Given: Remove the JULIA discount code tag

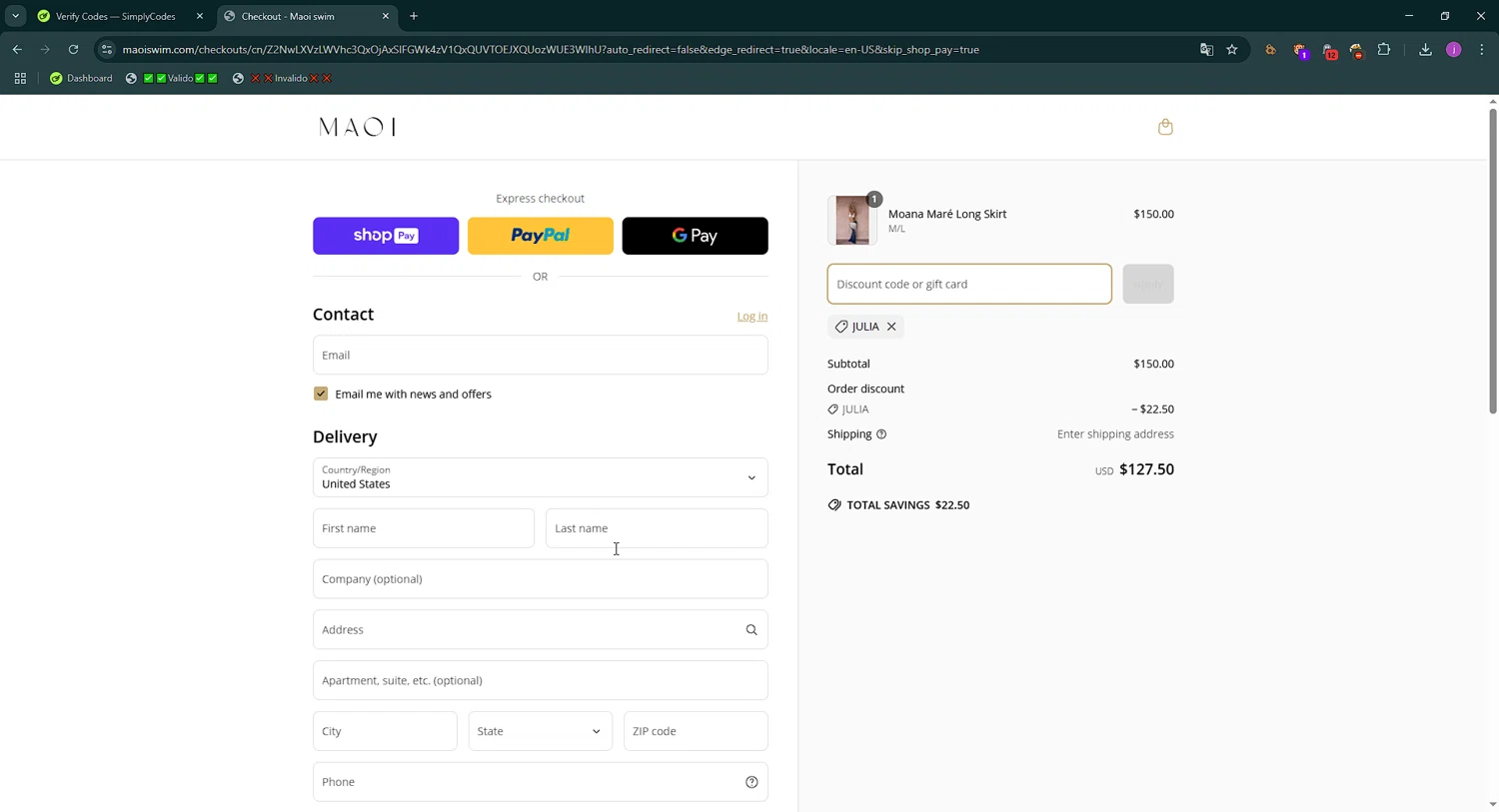Looking at the screenshot, I should pyautogui.click(x=891, y=327).
